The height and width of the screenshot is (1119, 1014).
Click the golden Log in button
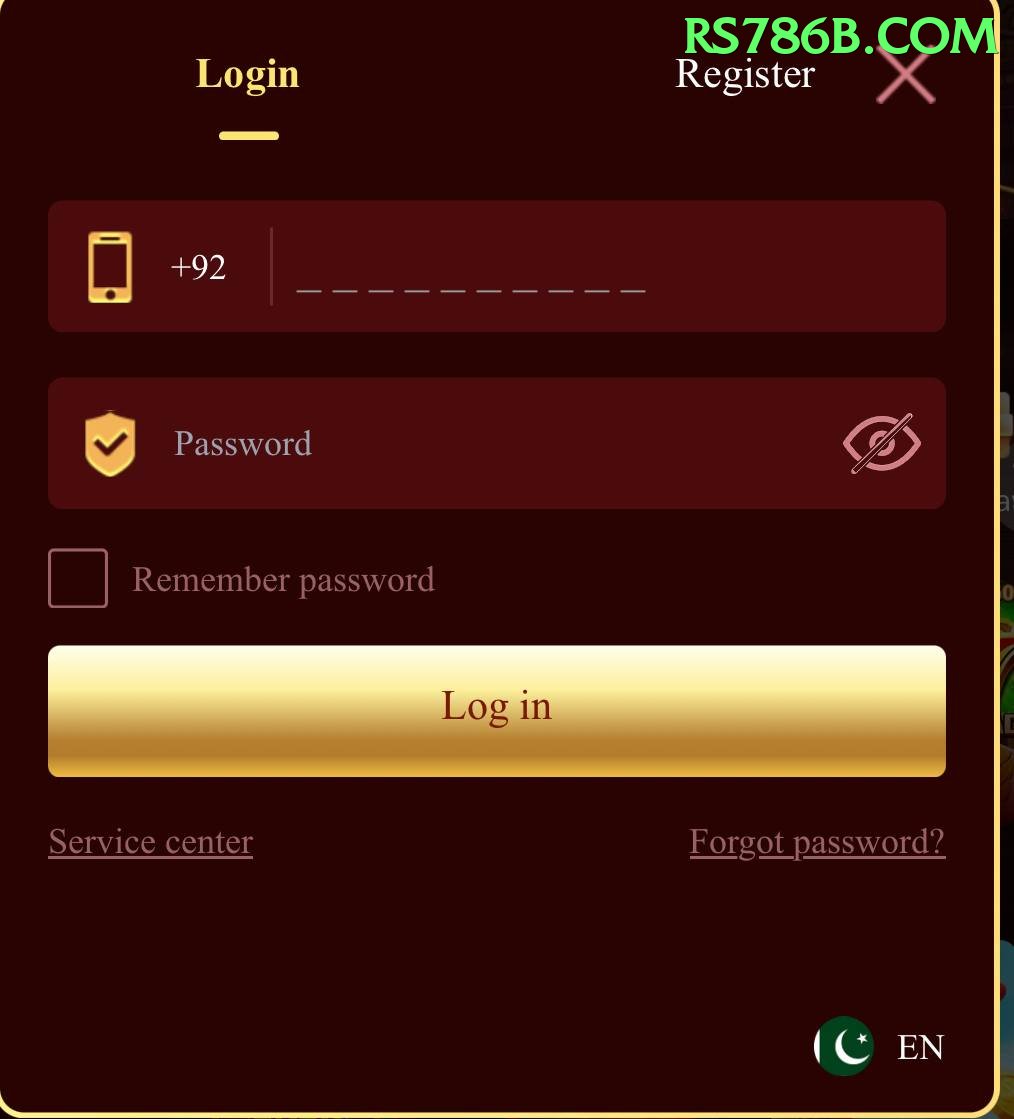pos(497,711)
